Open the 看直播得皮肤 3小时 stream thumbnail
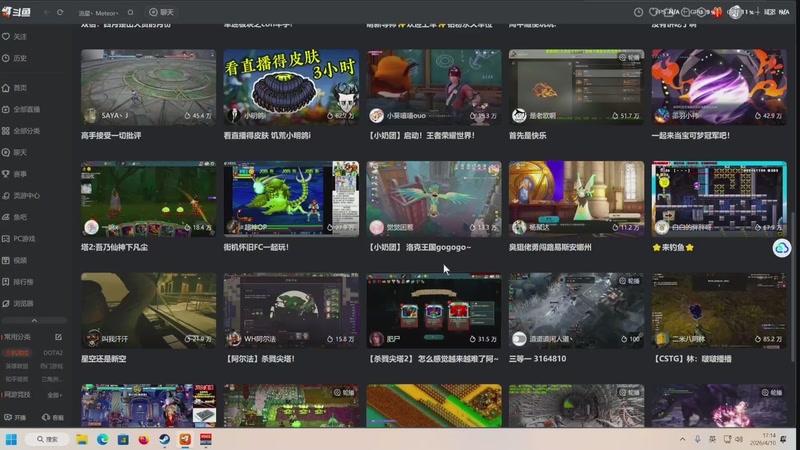800x450 pixels. (x=291, y=87)
